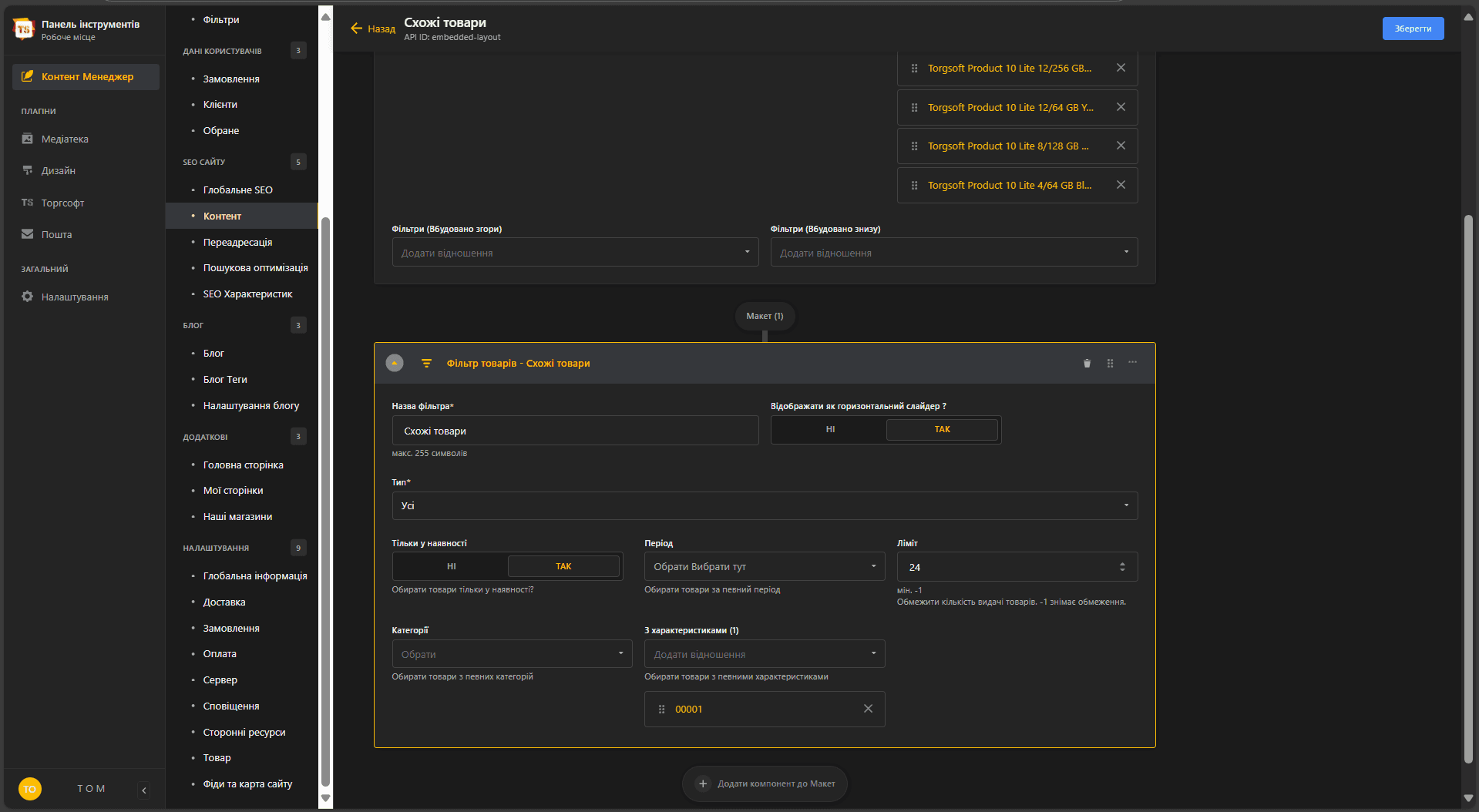Select Глобальне SEO in the menu
The image size is (1479, 812).
[237, 190]
